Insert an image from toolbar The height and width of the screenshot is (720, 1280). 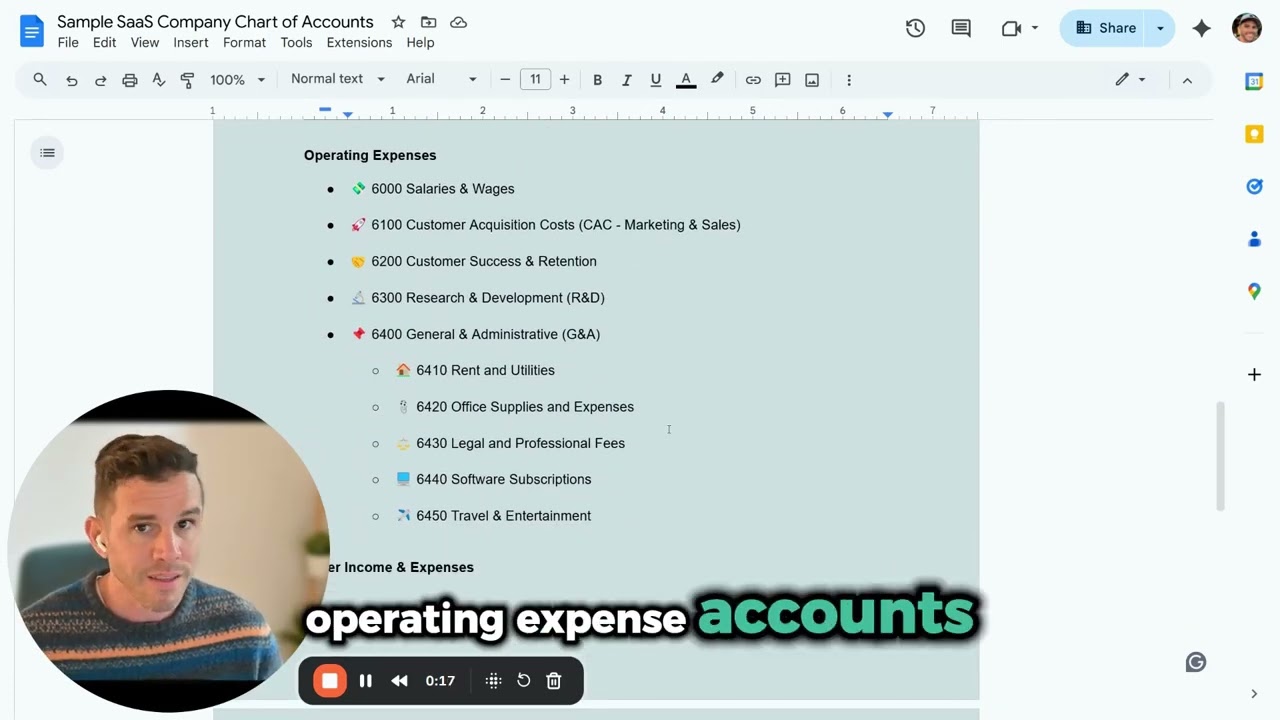coord(812,80)
